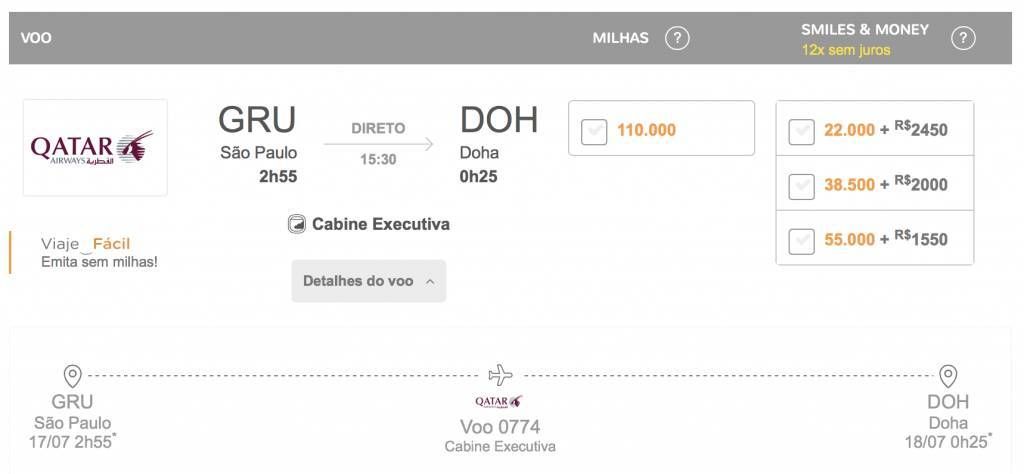Click the Viaje Fácil link

pos(86,244)
